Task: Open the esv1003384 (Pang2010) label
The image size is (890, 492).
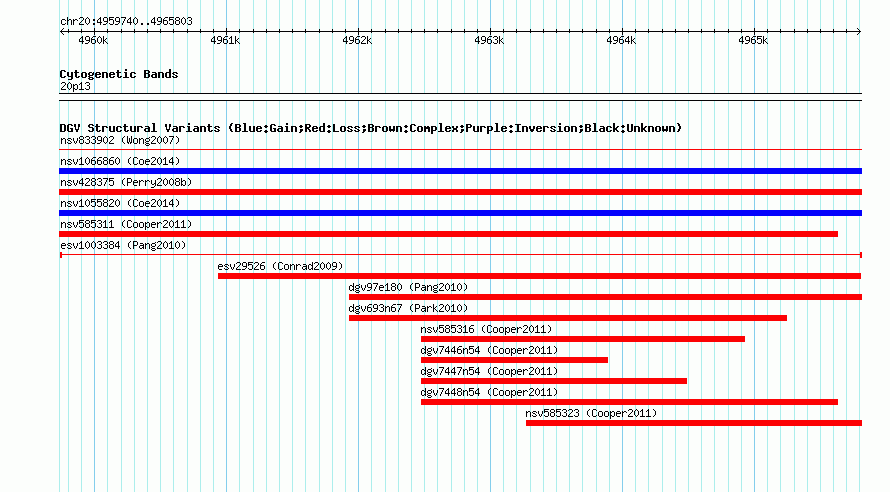Action: tap(123, 245)
